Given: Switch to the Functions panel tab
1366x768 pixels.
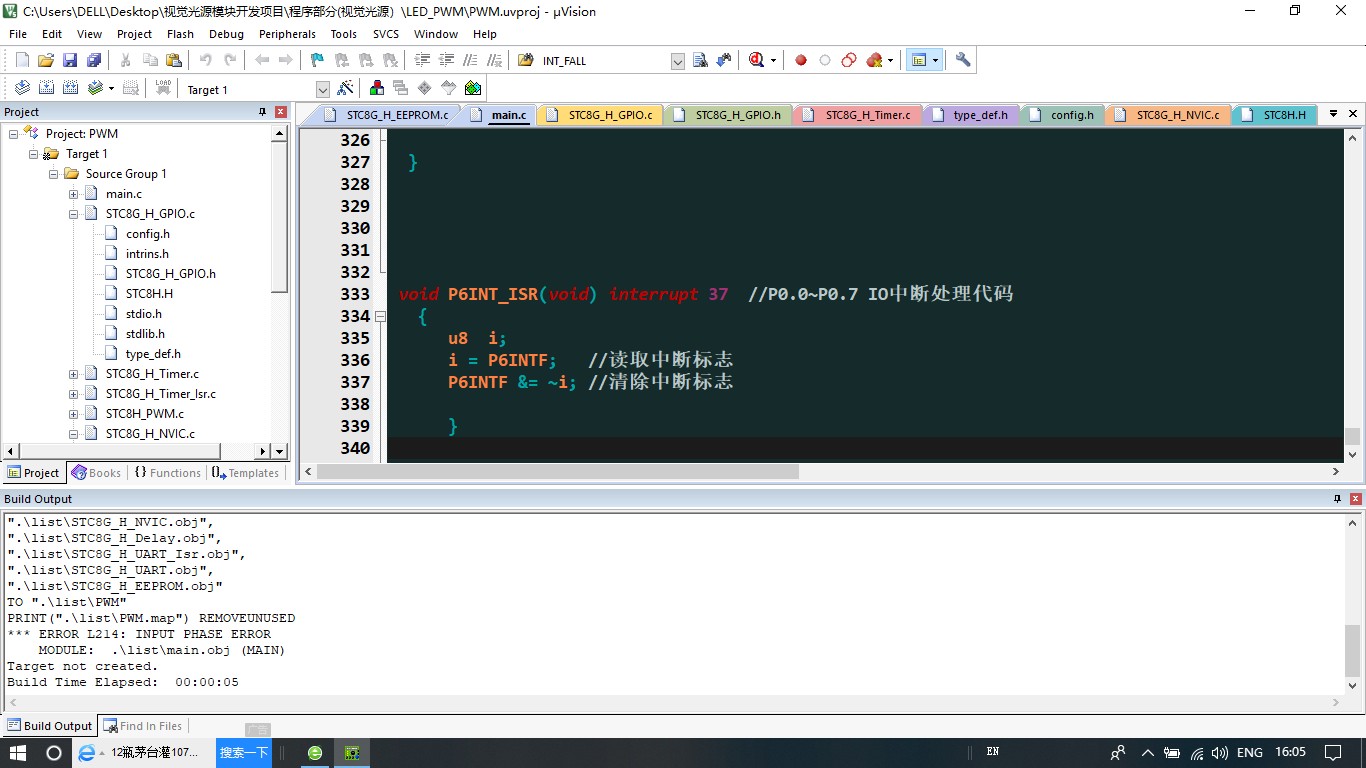Looking at the screenshot, I should 167,473.
